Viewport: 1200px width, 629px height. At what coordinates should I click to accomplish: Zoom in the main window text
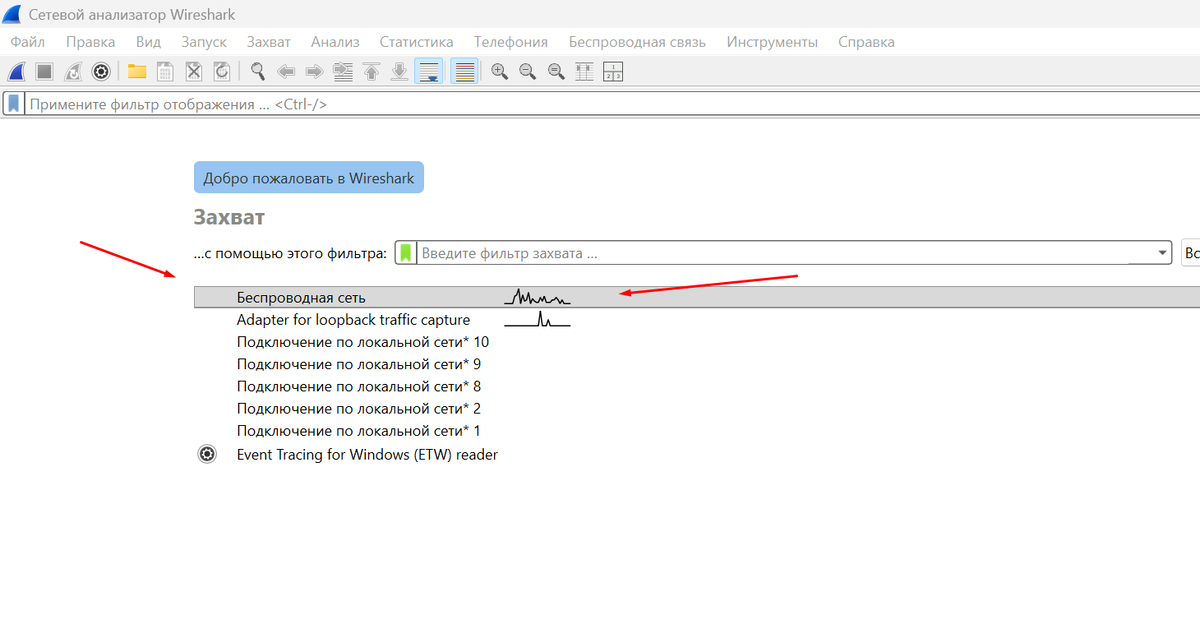click(x=499, y=72)
